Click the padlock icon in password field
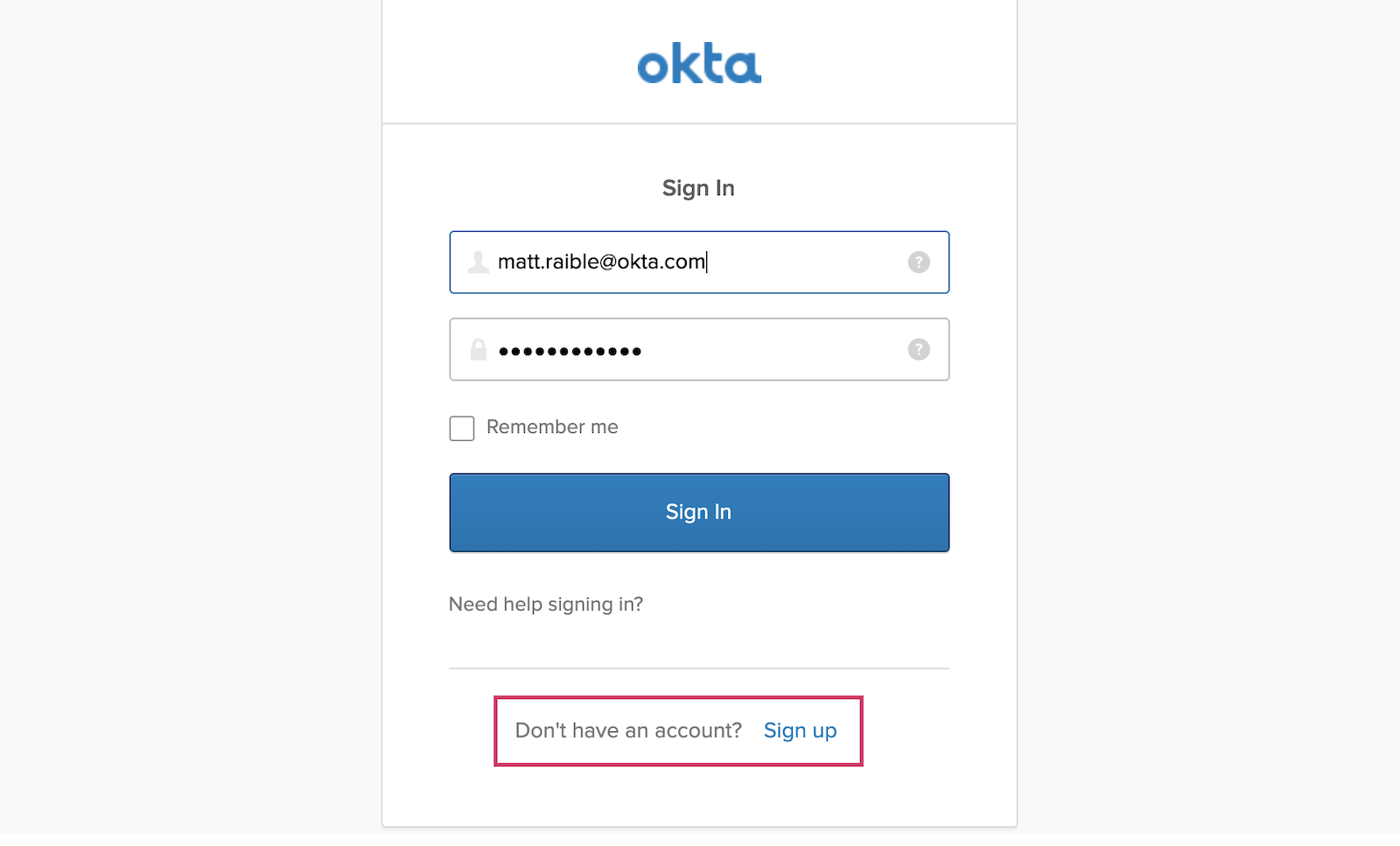1400x846 pixels. 478,350
